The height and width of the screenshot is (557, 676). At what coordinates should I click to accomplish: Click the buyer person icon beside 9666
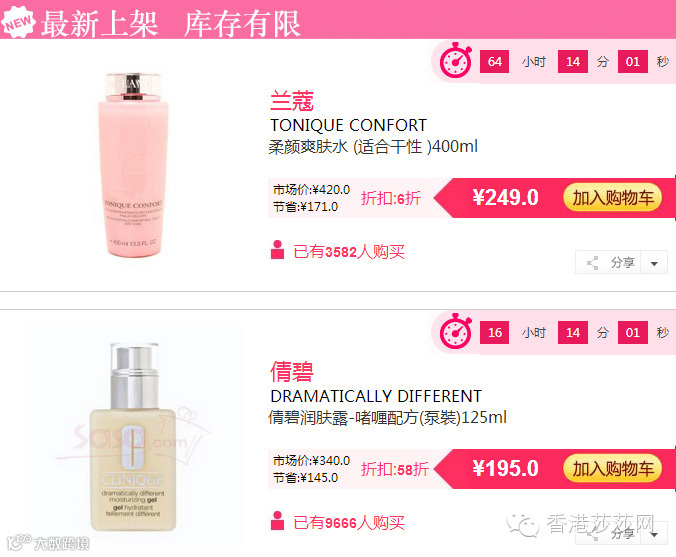click(277, 520)
